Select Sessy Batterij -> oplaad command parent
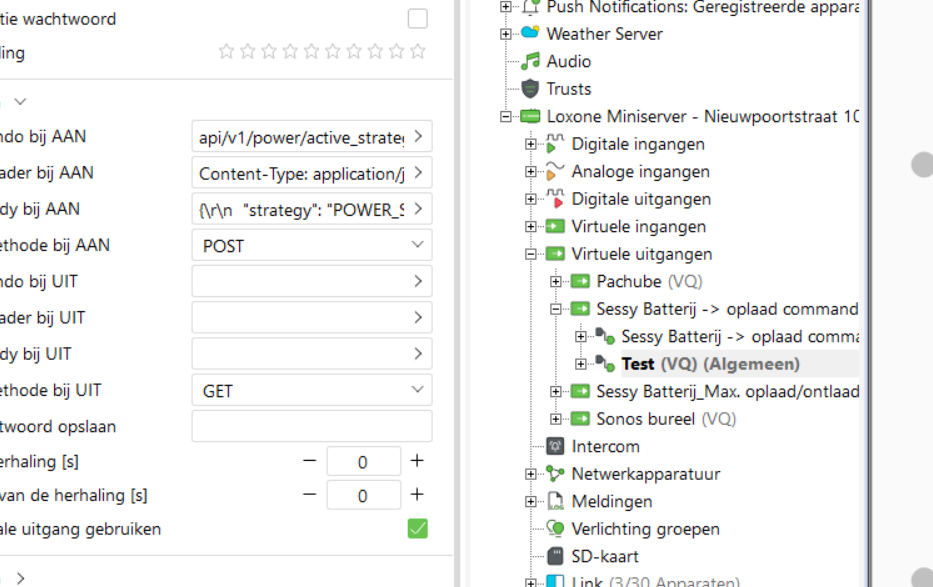The image size is (933, 587). point(727,309)
